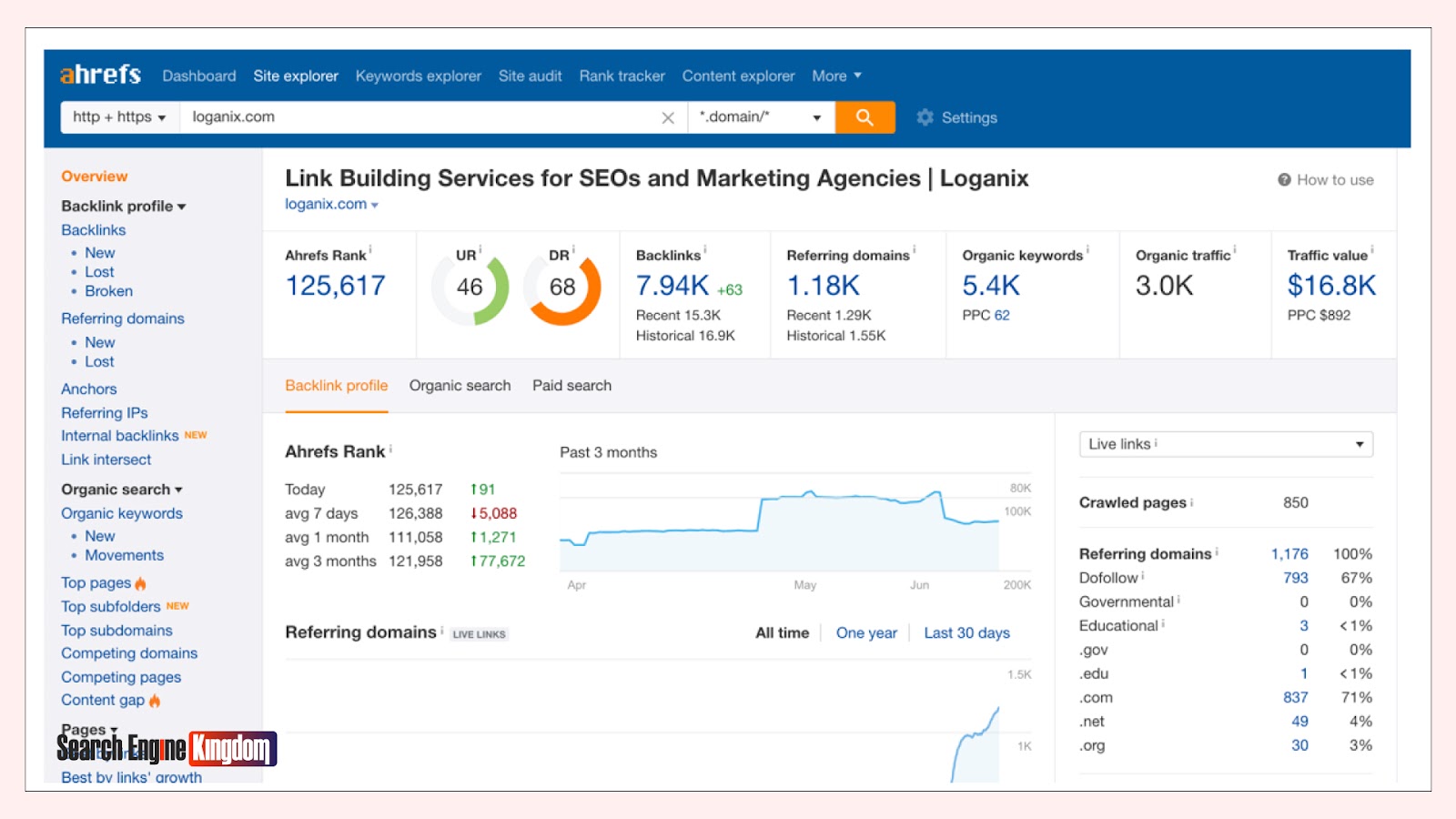The image size is (1456, 819).
Task: Collapse the Backlink profile section
Action: [x=124, y=206]
